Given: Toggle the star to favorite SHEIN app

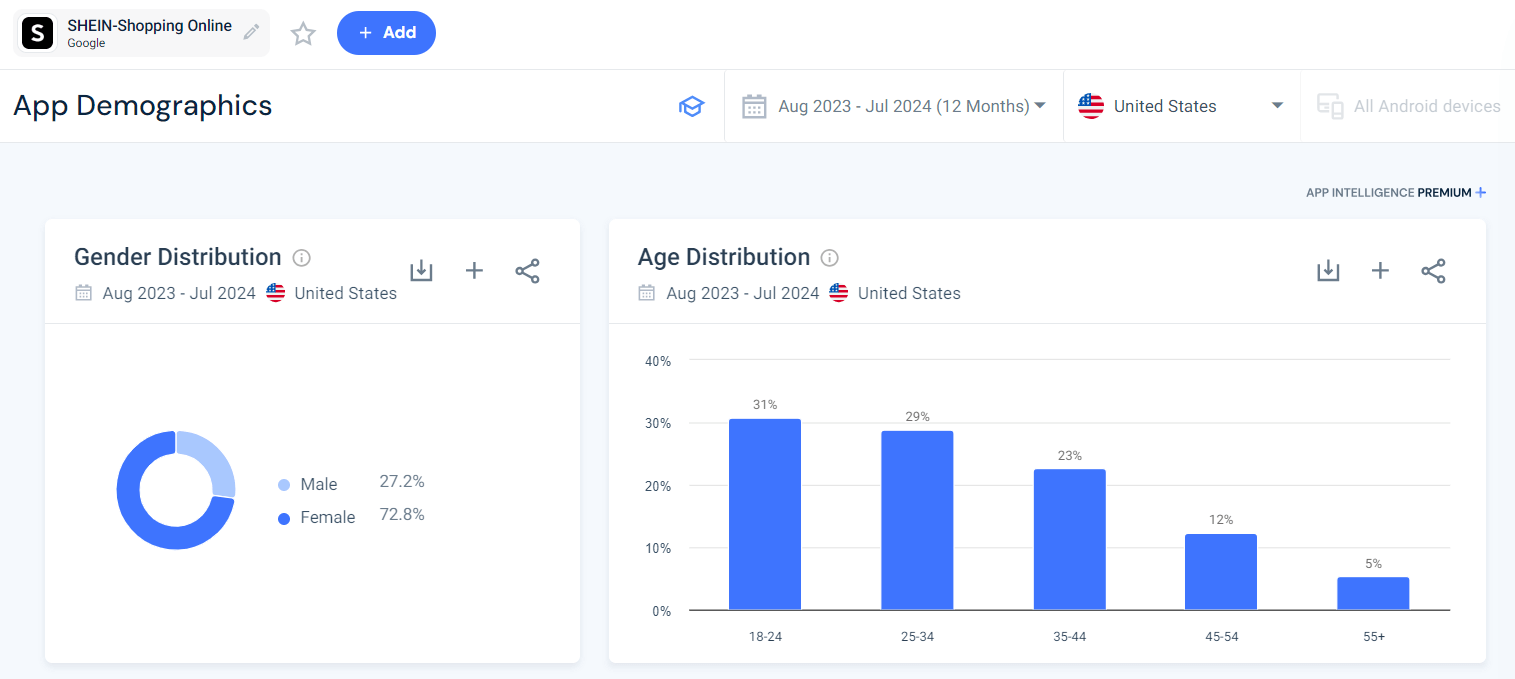Looking at the screenshot, I should [303, 33].
